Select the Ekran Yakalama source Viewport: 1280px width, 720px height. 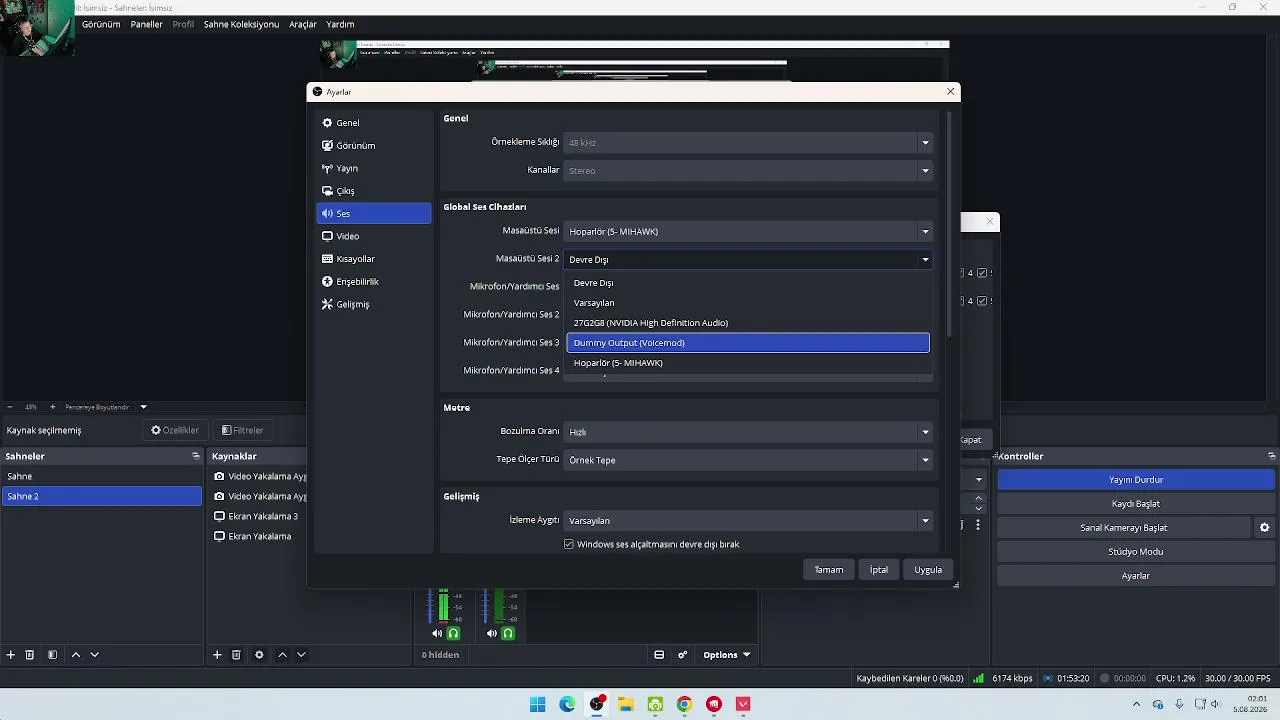[x=258, y=537]
